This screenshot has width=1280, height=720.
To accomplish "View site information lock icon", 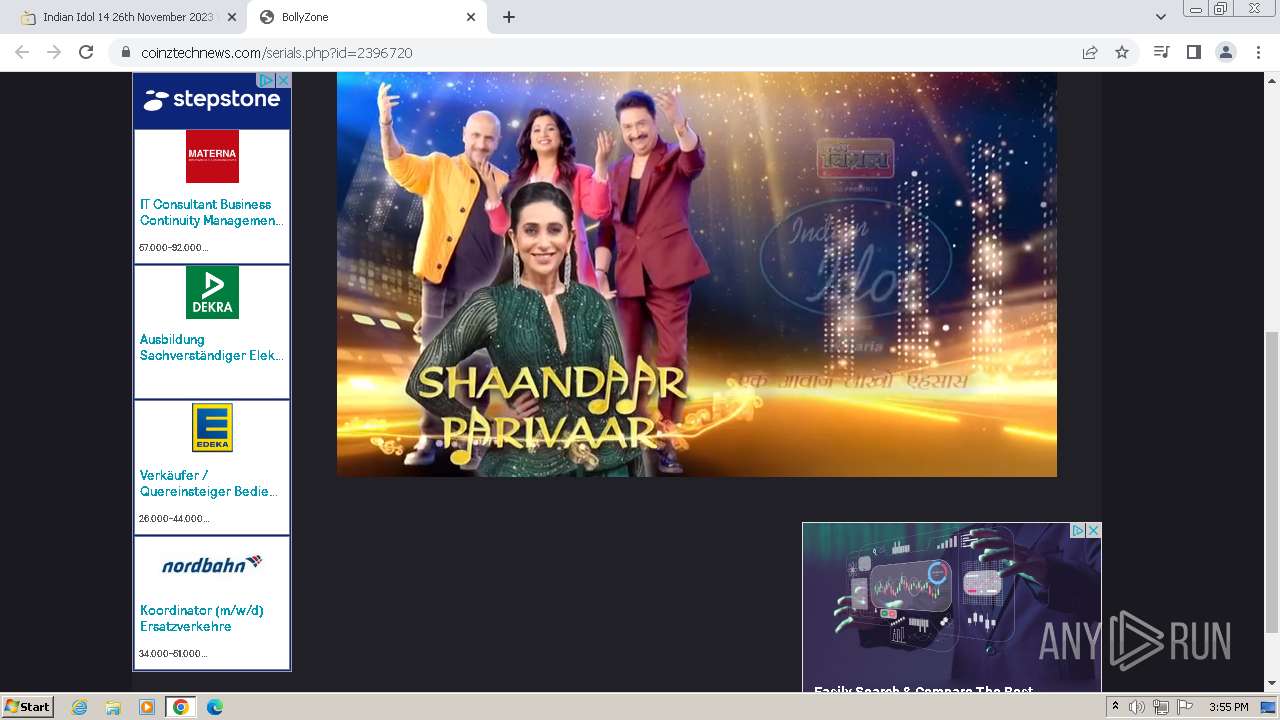I will 126,52.
